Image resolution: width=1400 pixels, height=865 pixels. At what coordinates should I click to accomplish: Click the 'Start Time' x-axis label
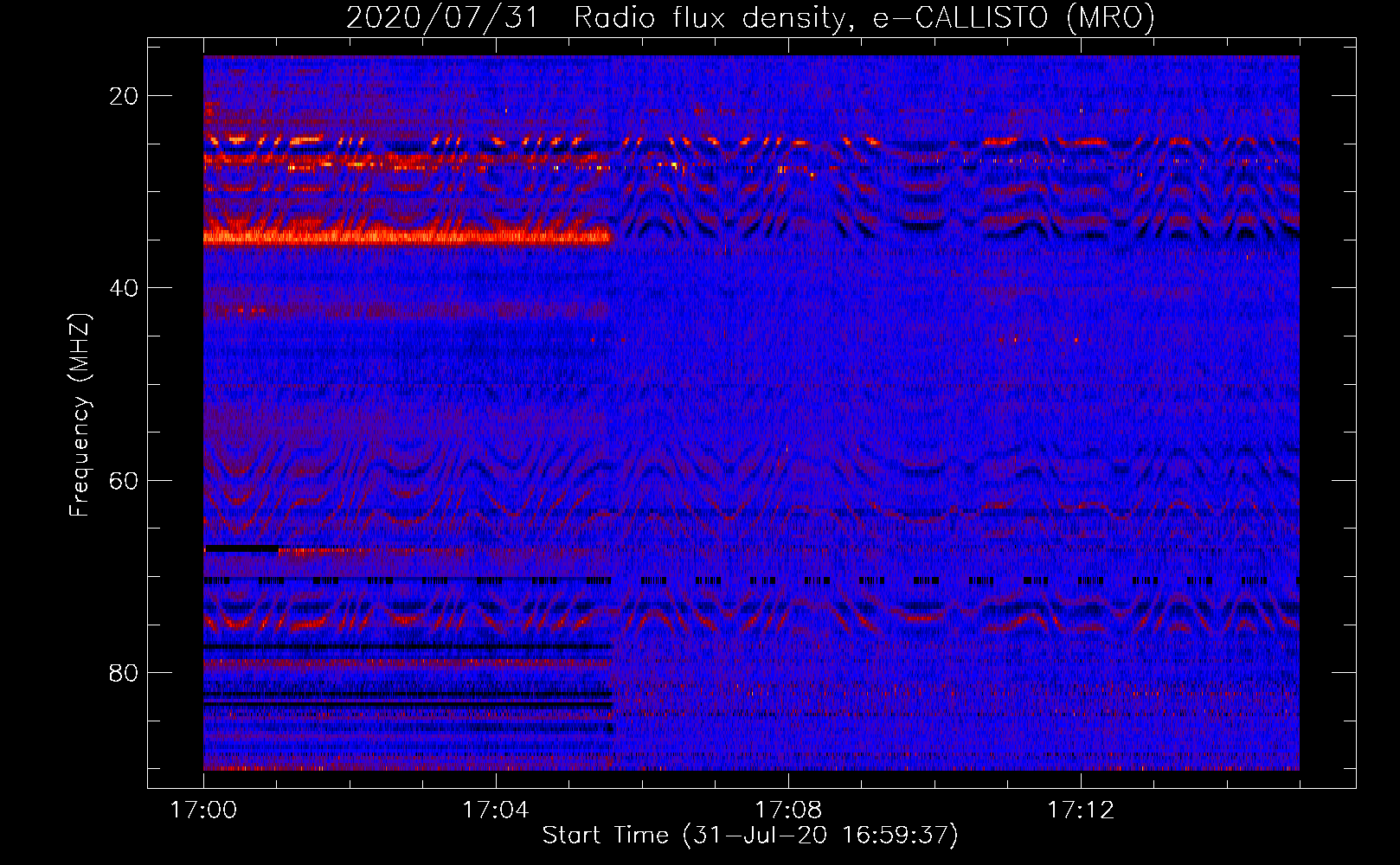coord(750,836)
